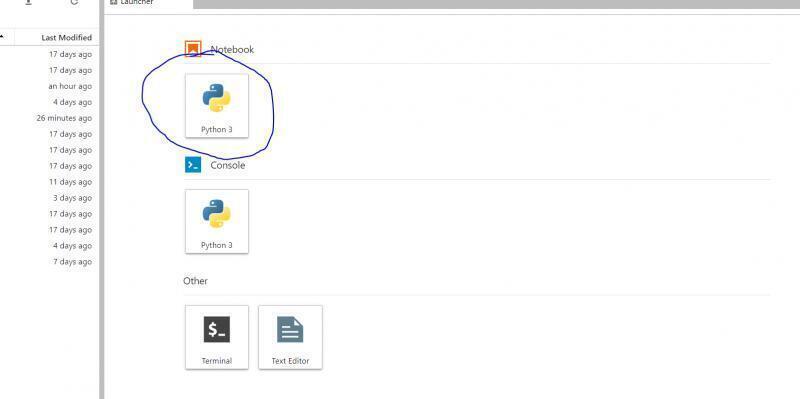Click the Console section heading text

228,165
